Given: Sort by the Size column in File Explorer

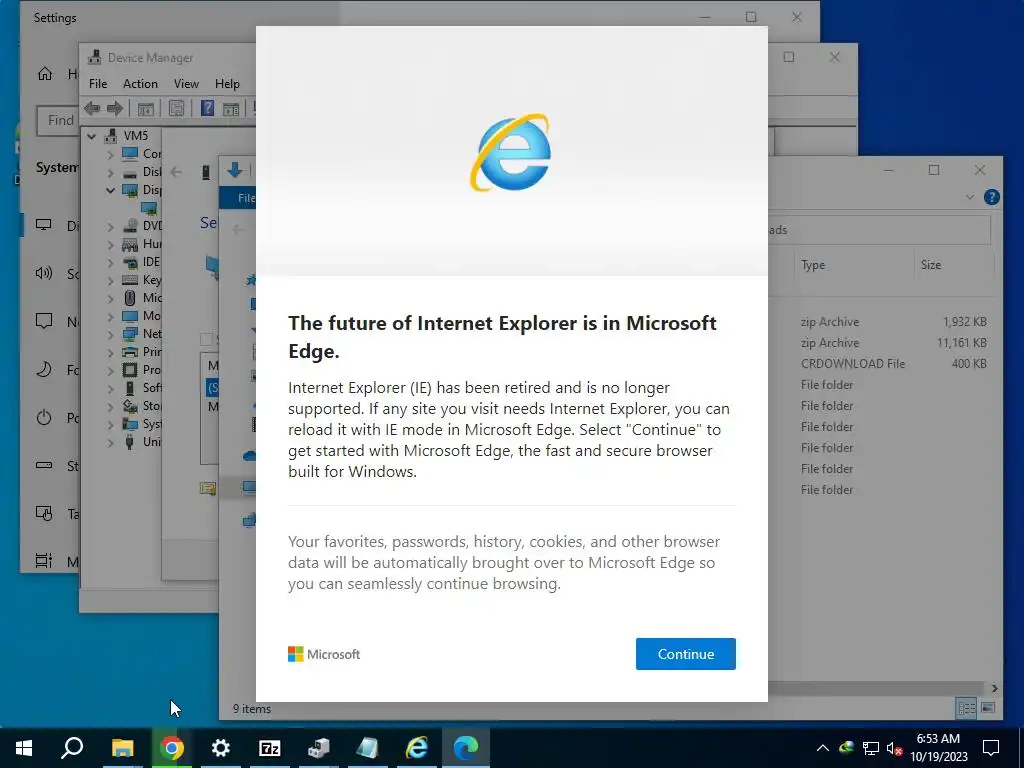Looking at the screenshot, I should tap(931, 264).
